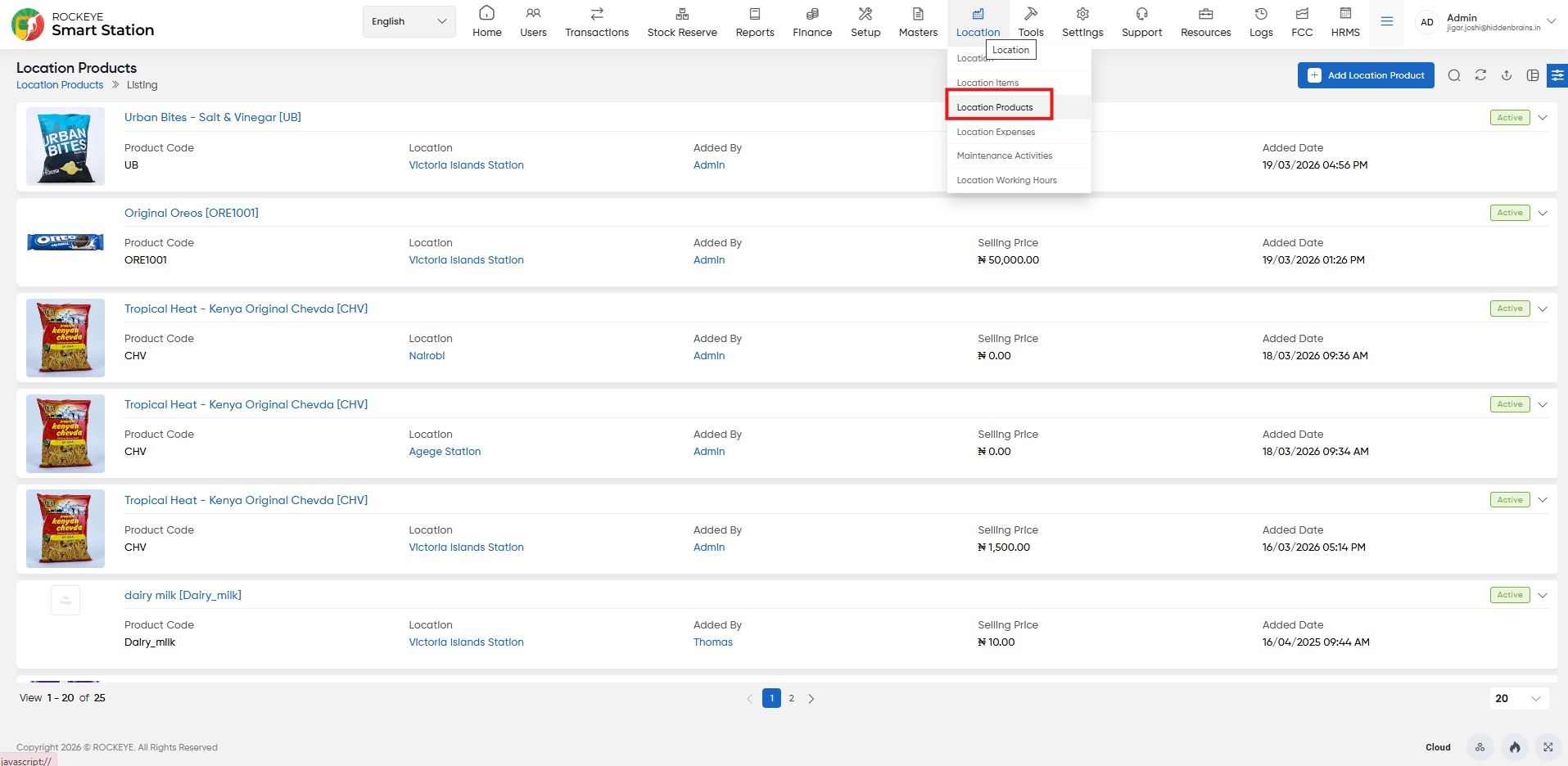Viewport: 1568px width, 766px height.
Task: Toggle Active status on dairy milk row
Action: [x=1510, y=595]
